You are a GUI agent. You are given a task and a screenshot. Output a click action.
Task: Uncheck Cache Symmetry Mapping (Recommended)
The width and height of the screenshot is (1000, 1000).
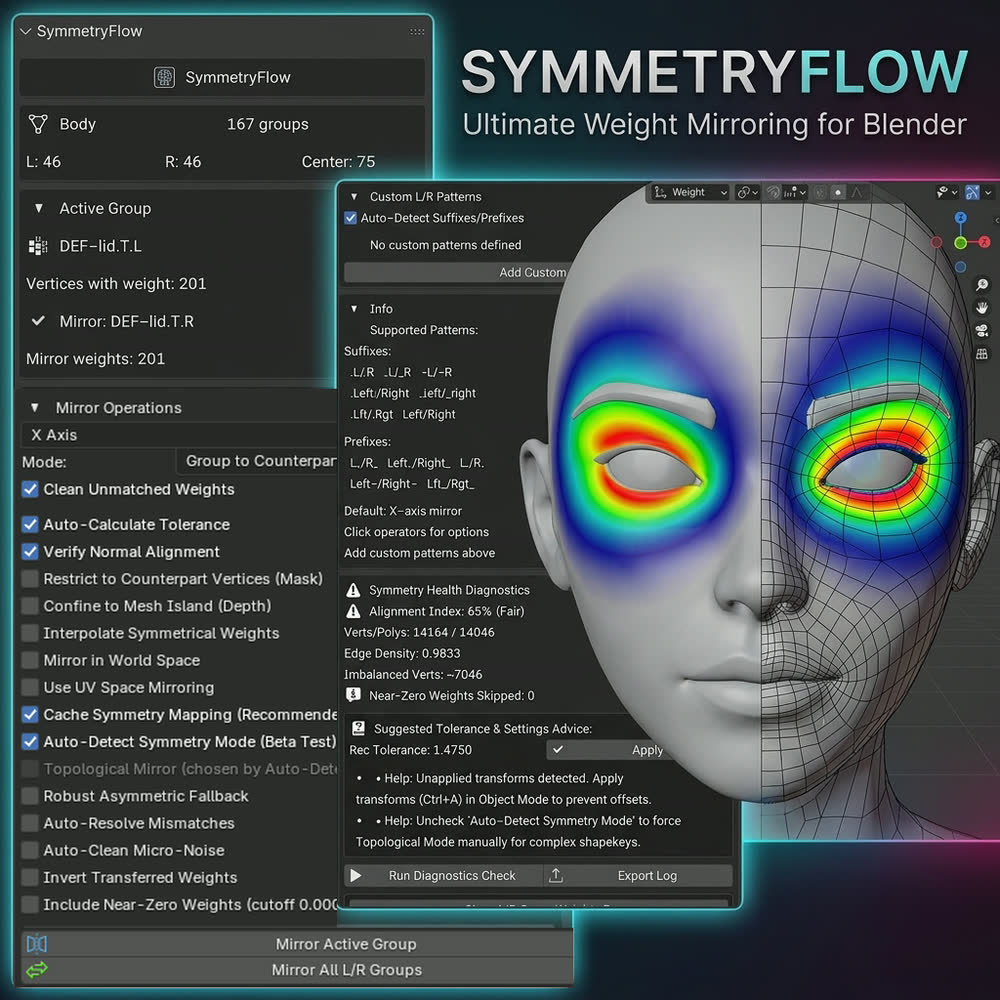[x=30, y=714]
